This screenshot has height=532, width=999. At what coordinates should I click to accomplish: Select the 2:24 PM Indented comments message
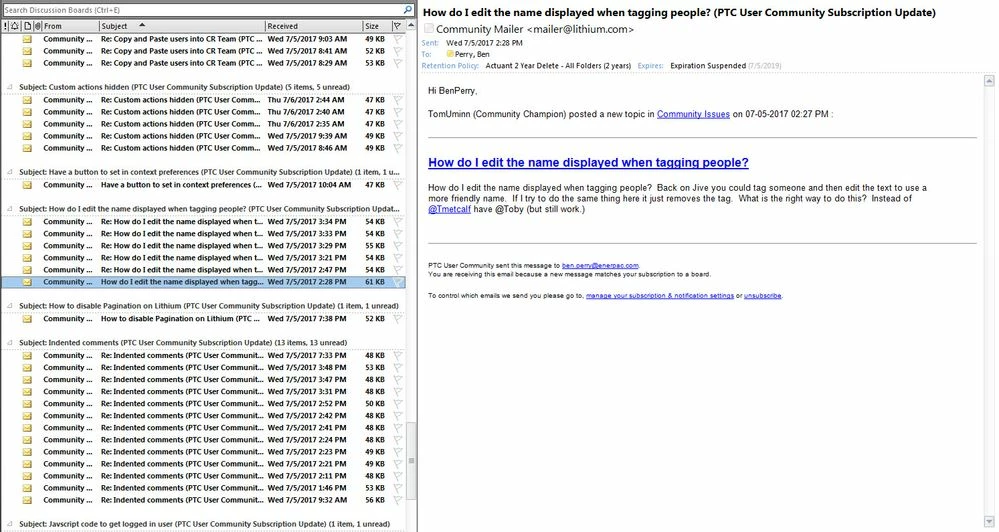203,440
